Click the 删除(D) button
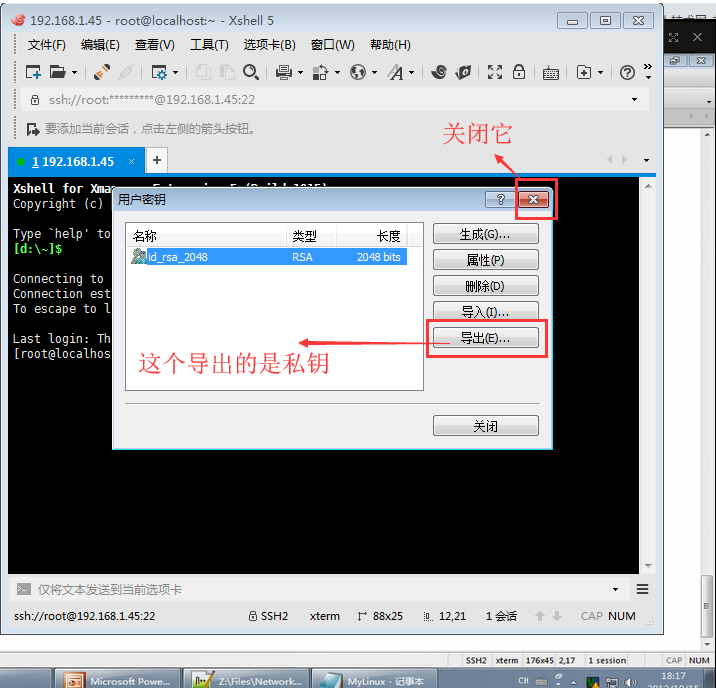 click(485, 286)
